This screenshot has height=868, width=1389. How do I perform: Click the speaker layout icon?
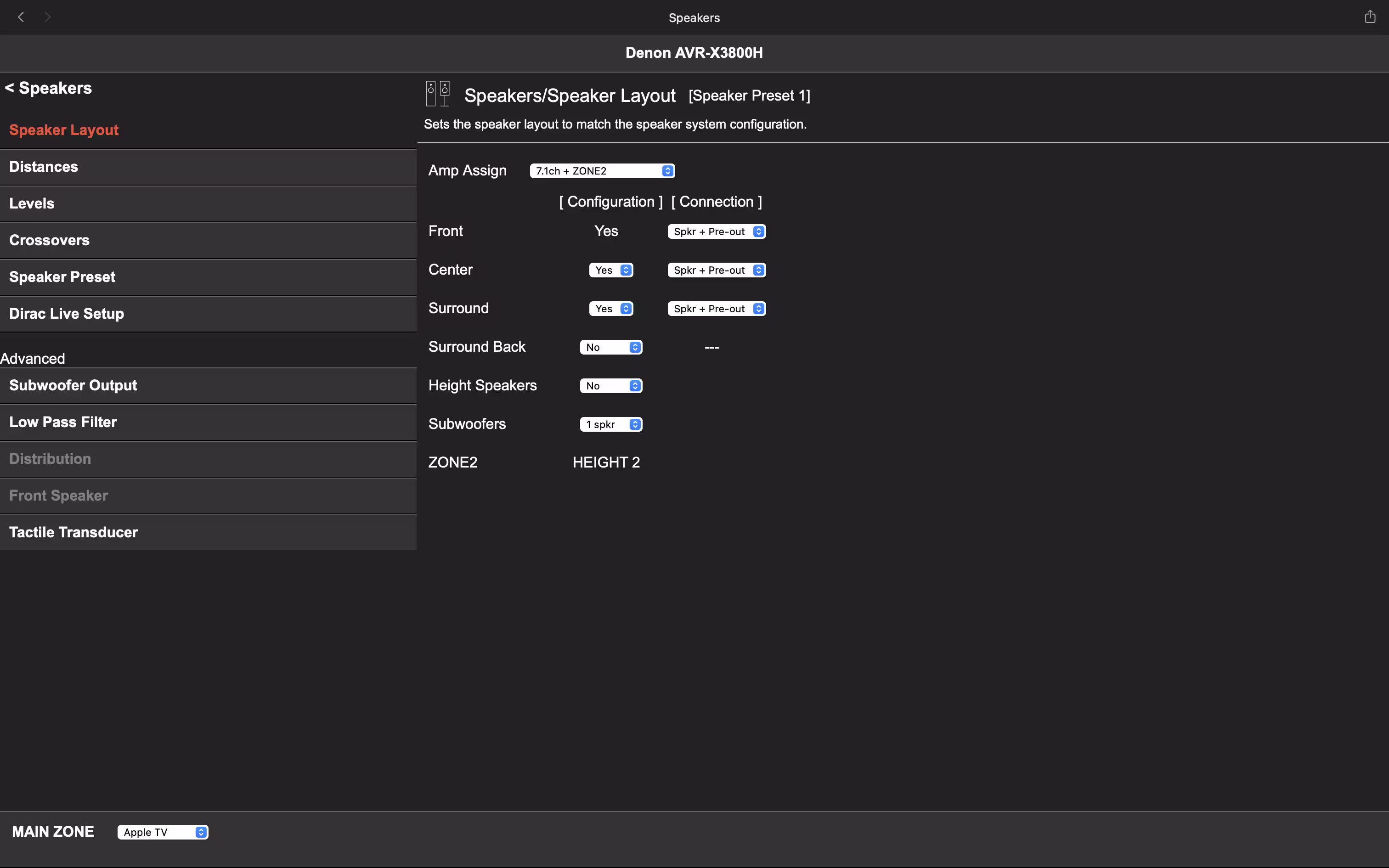click(x=437, y=94)
